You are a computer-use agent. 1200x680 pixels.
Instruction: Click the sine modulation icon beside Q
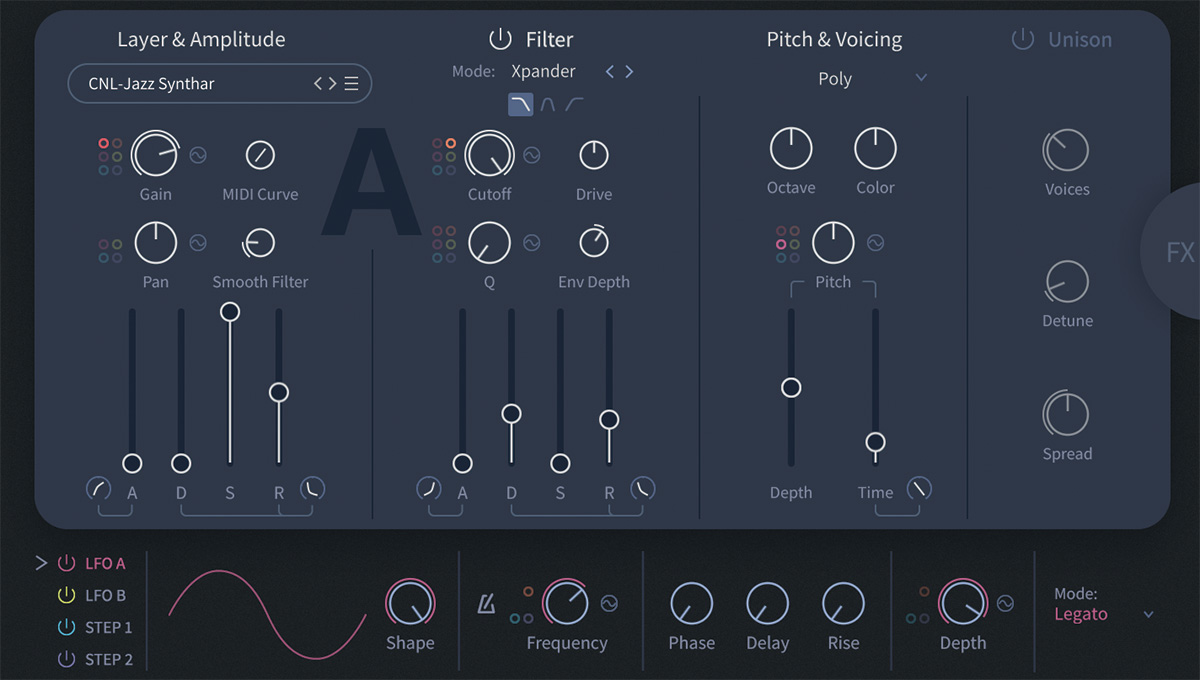(532, 242)
